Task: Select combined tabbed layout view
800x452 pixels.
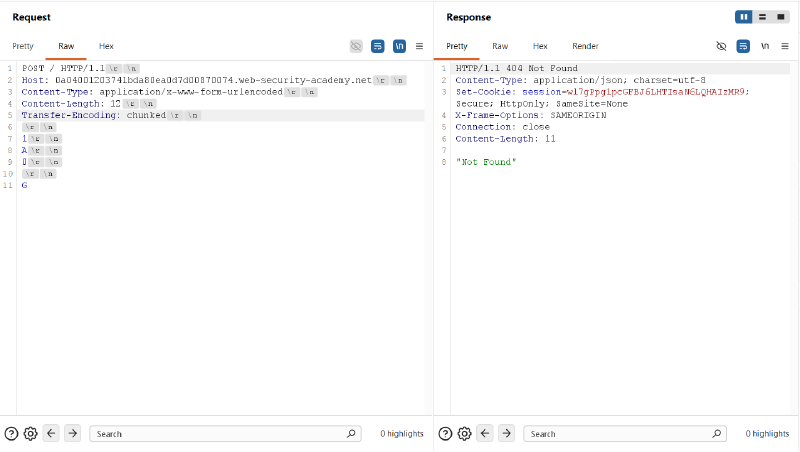Action: tap(781, 17)
